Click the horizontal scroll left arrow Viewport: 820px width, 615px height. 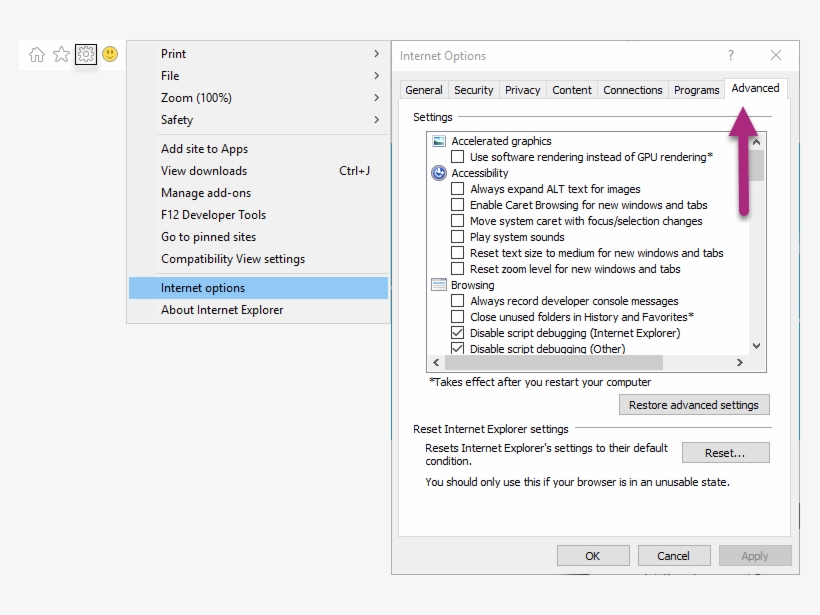tap(436, 362)
